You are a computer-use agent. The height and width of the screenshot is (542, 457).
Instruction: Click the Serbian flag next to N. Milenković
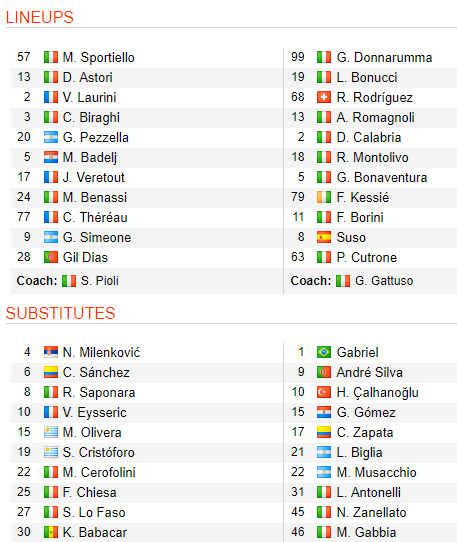point(51,352)
